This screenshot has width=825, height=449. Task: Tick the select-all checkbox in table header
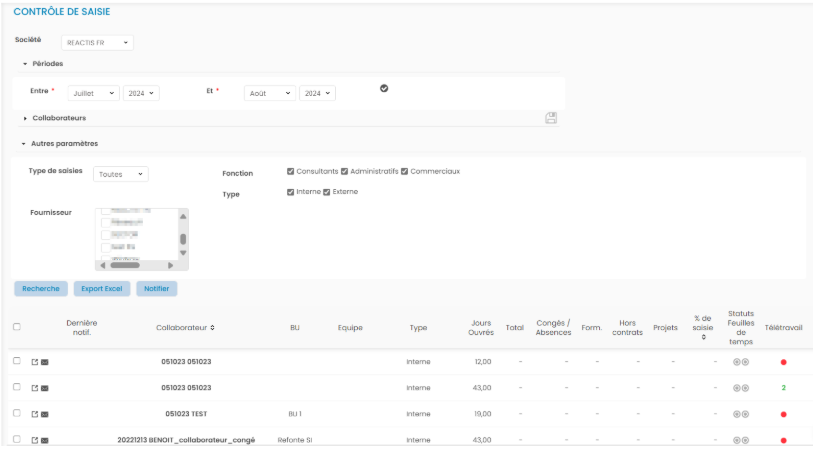click(17, 327)
